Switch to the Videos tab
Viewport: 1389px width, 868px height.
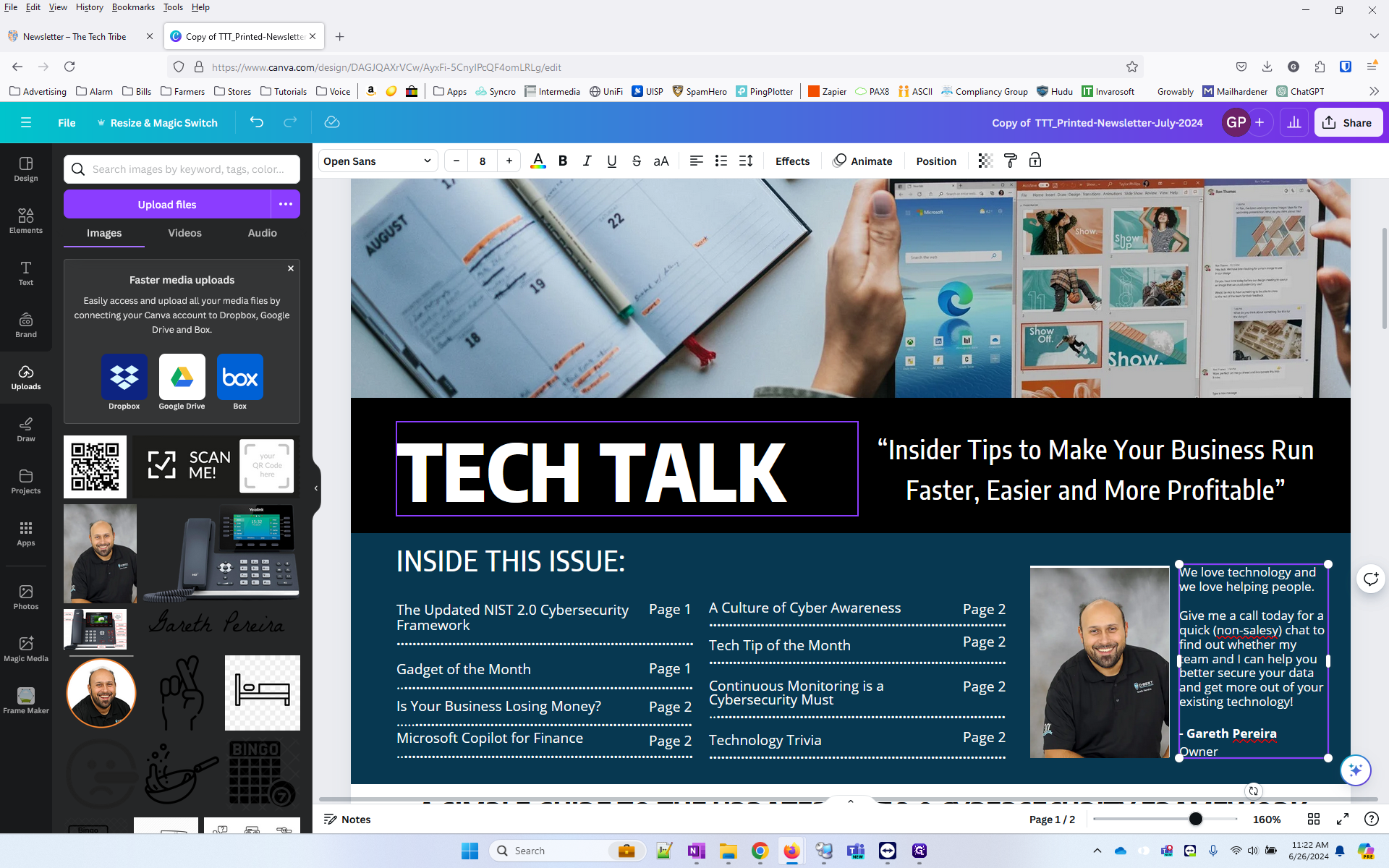(x=184, y=233)
